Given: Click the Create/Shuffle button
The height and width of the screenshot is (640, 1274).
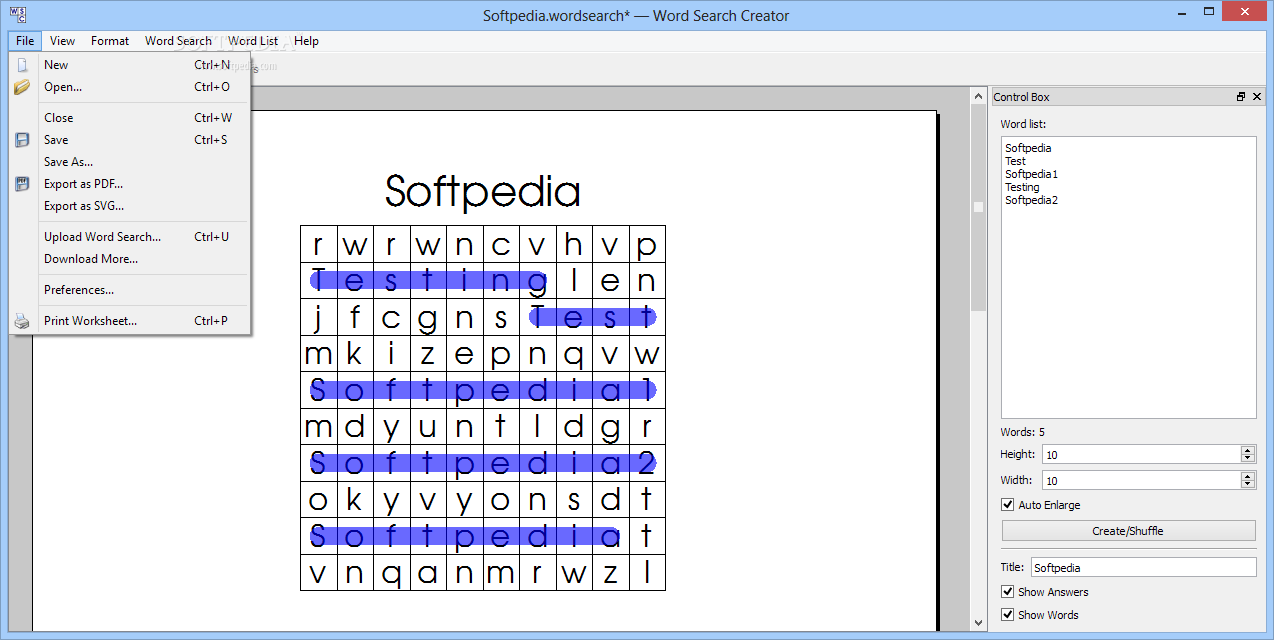Looking at the screenshot, I should [1128, 531].
